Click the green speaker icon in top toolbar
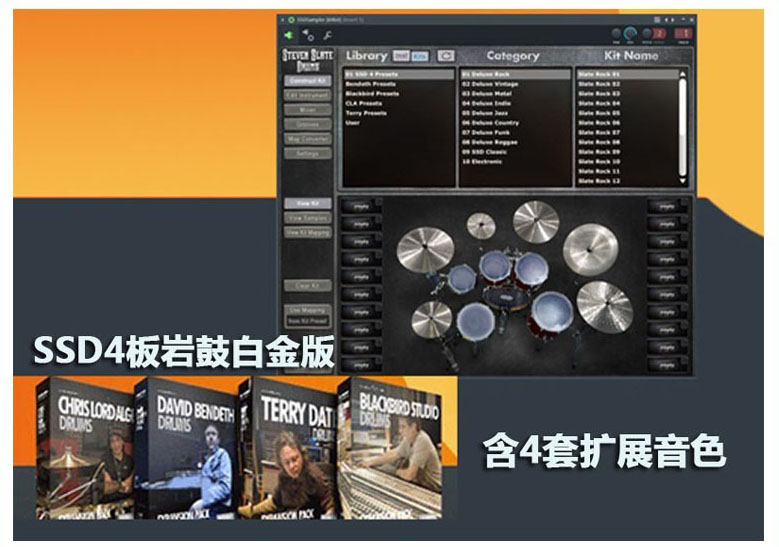 point(289,34)
